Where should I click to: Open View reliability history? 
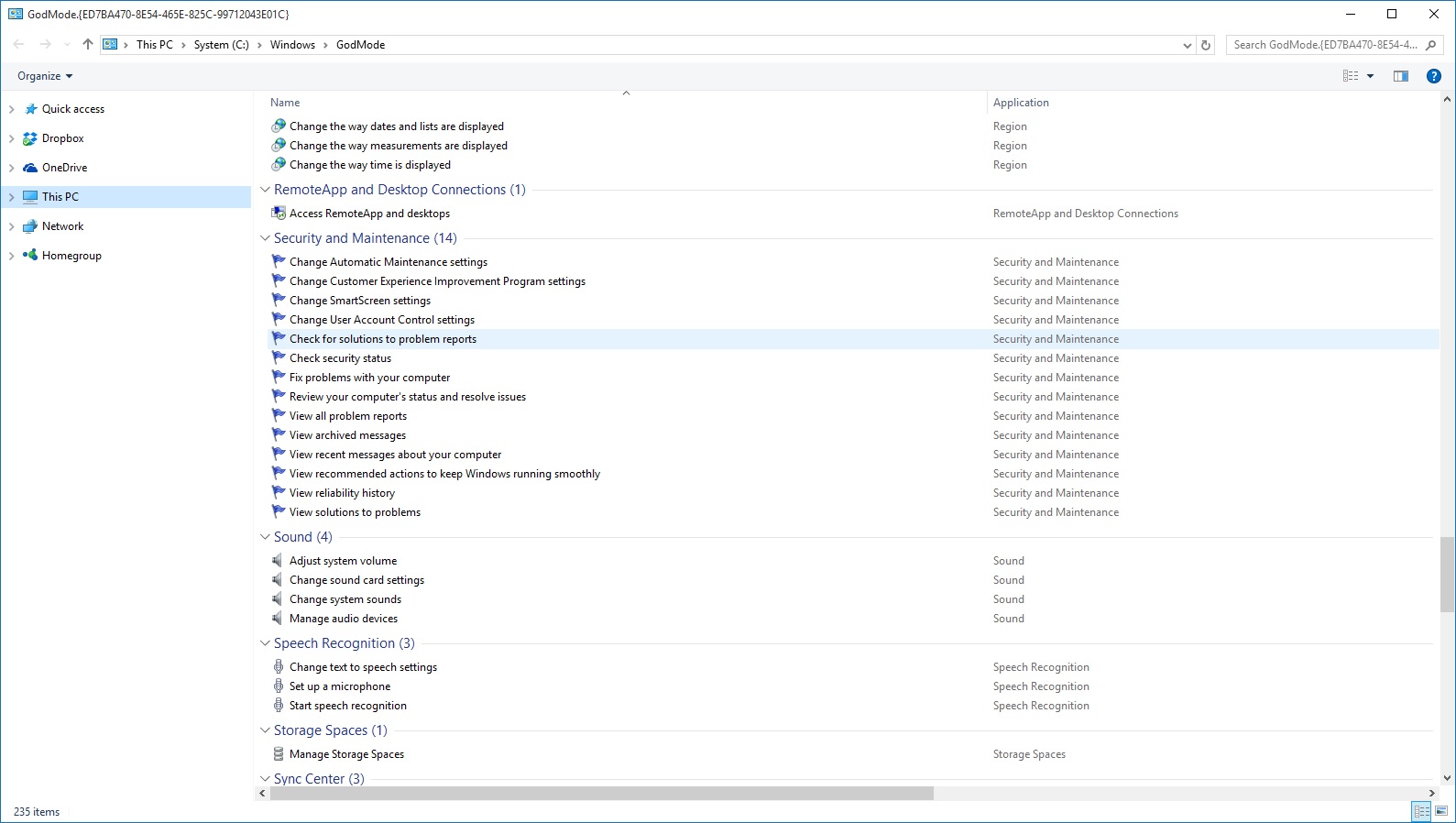(x=342, y=493)
